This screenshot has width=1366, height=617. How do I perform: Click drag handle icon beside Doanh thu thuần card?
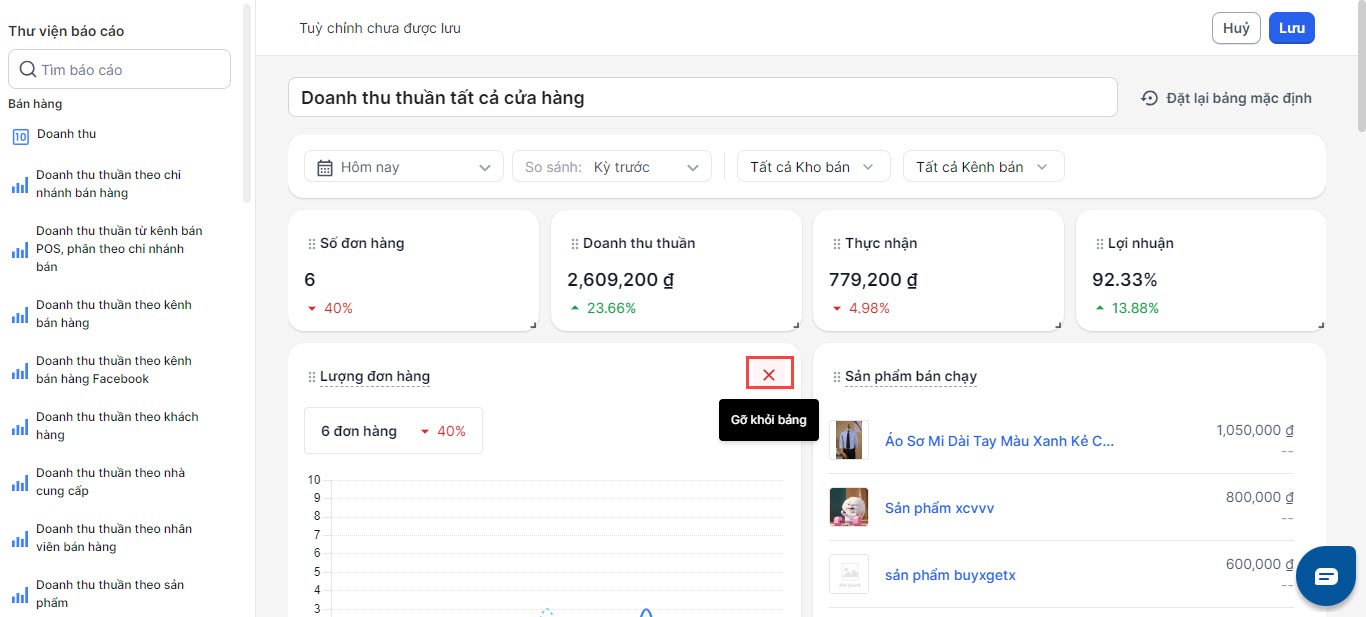[574, 244]
